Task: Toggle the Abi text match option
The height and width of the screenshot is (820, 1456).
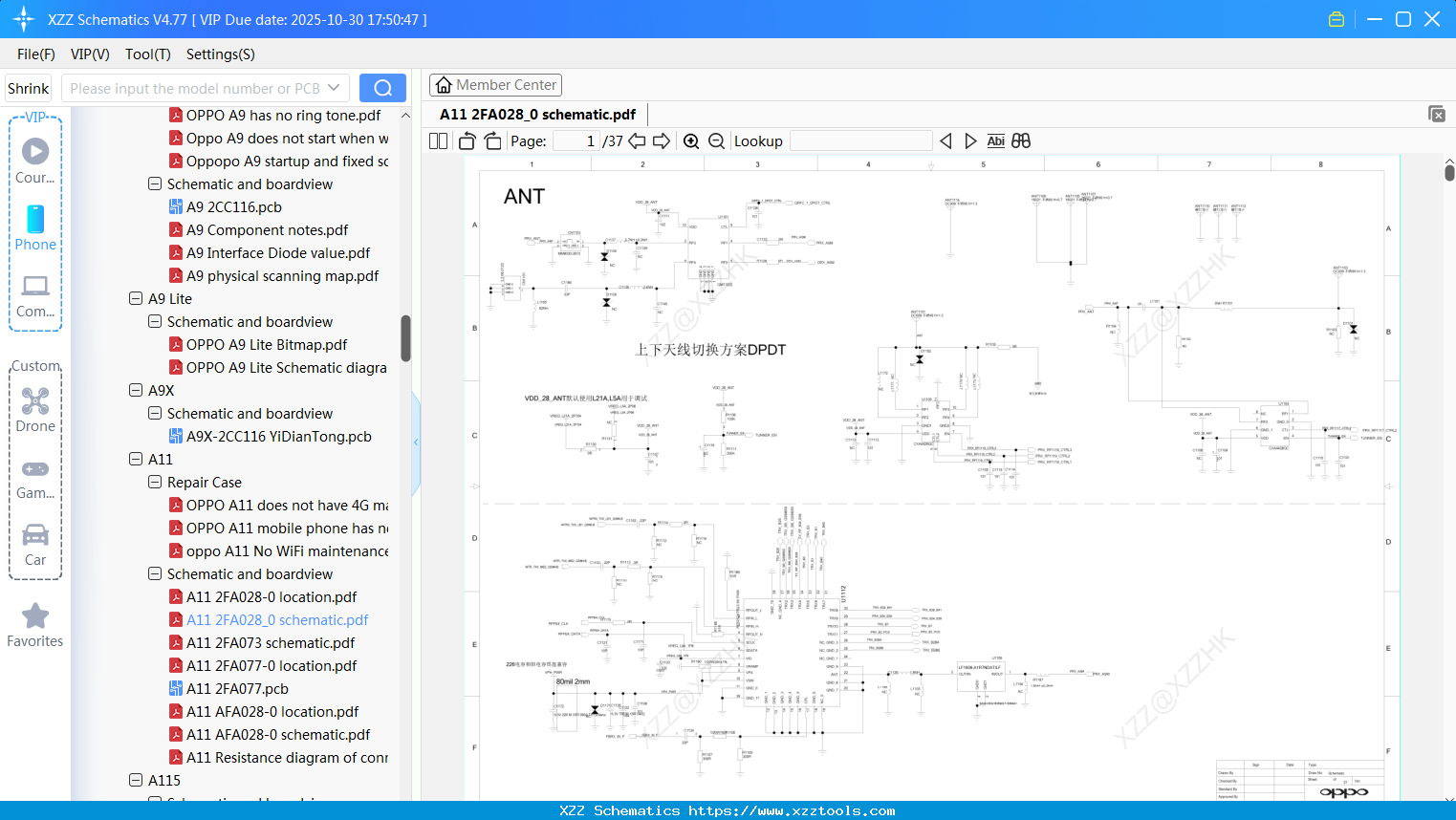Action: pyautogui.click(x=996, y=141)
